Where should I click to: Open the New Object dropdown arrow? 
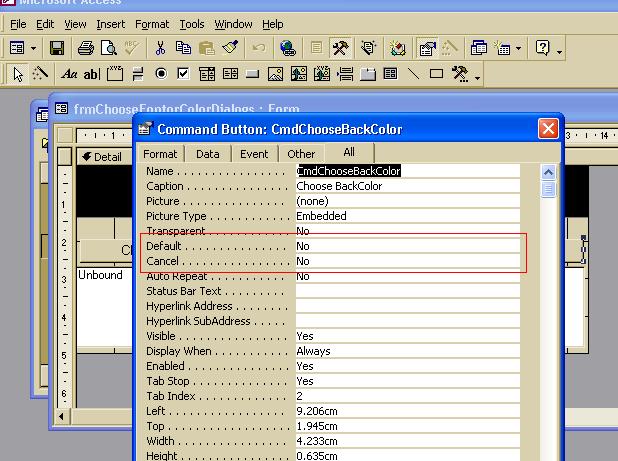click(x=518, y=48)
